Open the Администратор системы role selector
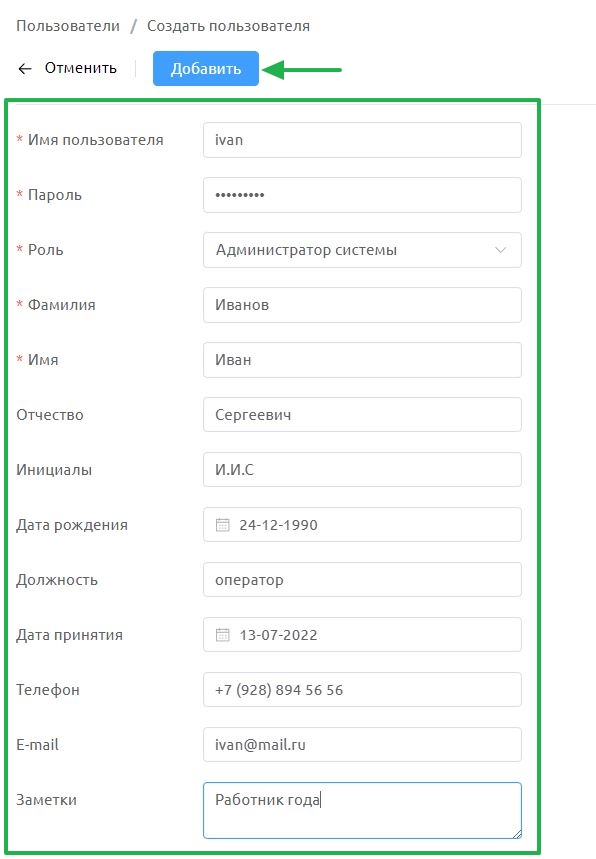The width and height of the screenshot is (596, 859). tap(362, 250)
